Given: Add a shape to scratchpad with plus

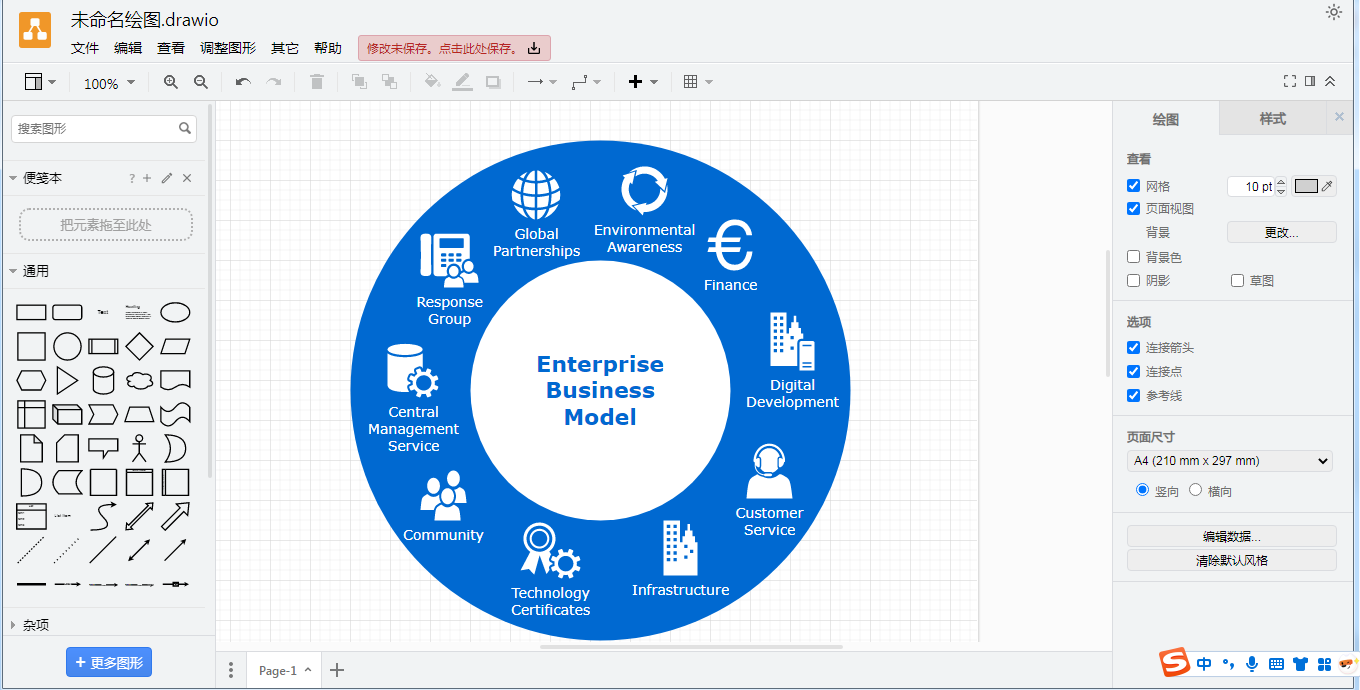Looking at the screenshot, I should 147,178.
